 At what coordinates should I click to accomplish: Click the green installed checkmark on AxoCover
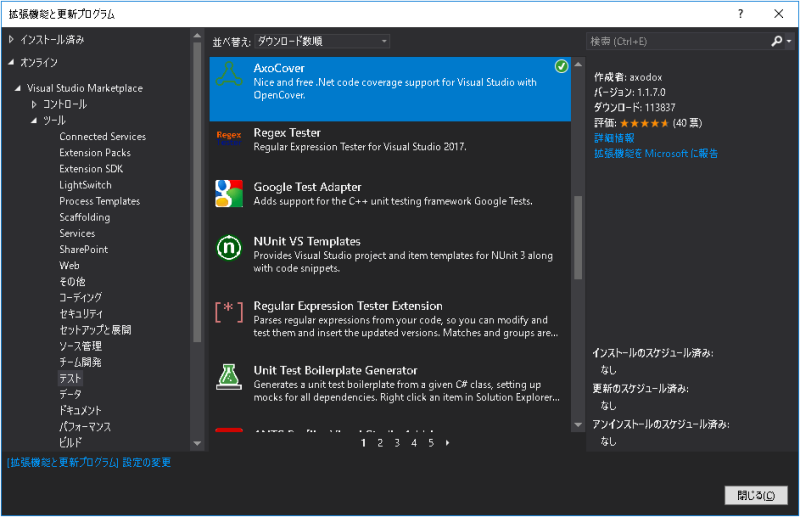[561, 66]
